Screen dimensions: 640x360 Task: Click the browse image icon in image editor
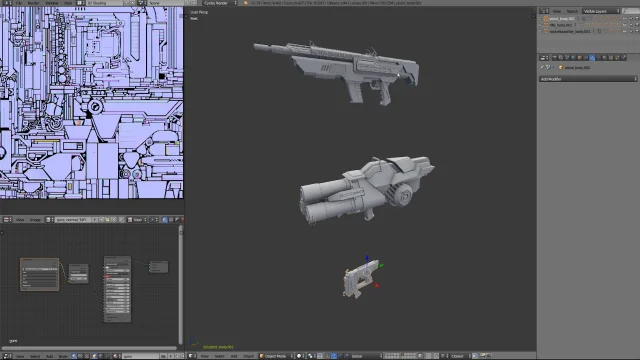click(x=48, y=220)
